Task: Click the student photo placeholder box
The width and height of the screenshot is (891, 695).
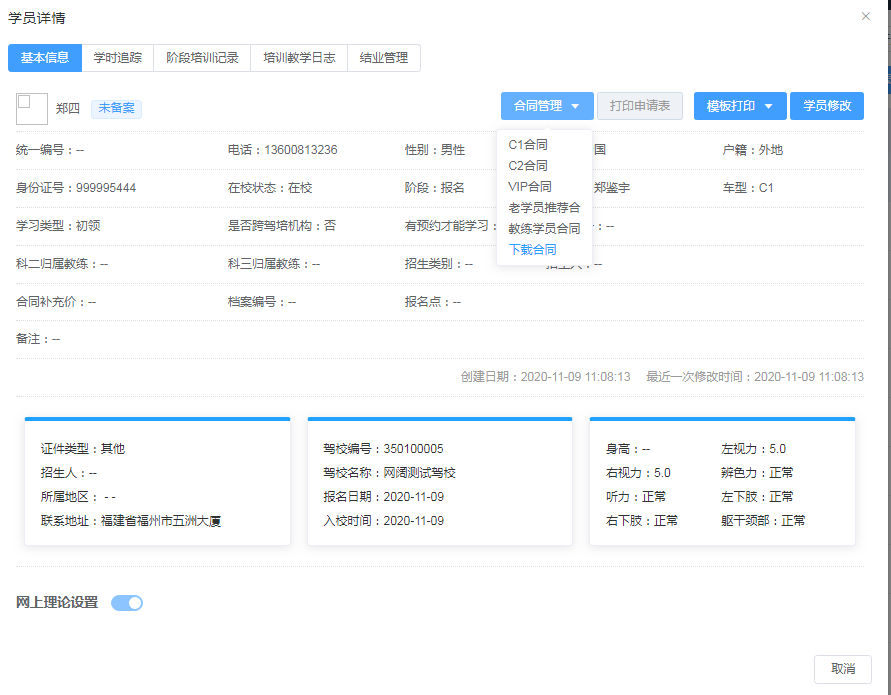Action: click(x=30, y=109)
